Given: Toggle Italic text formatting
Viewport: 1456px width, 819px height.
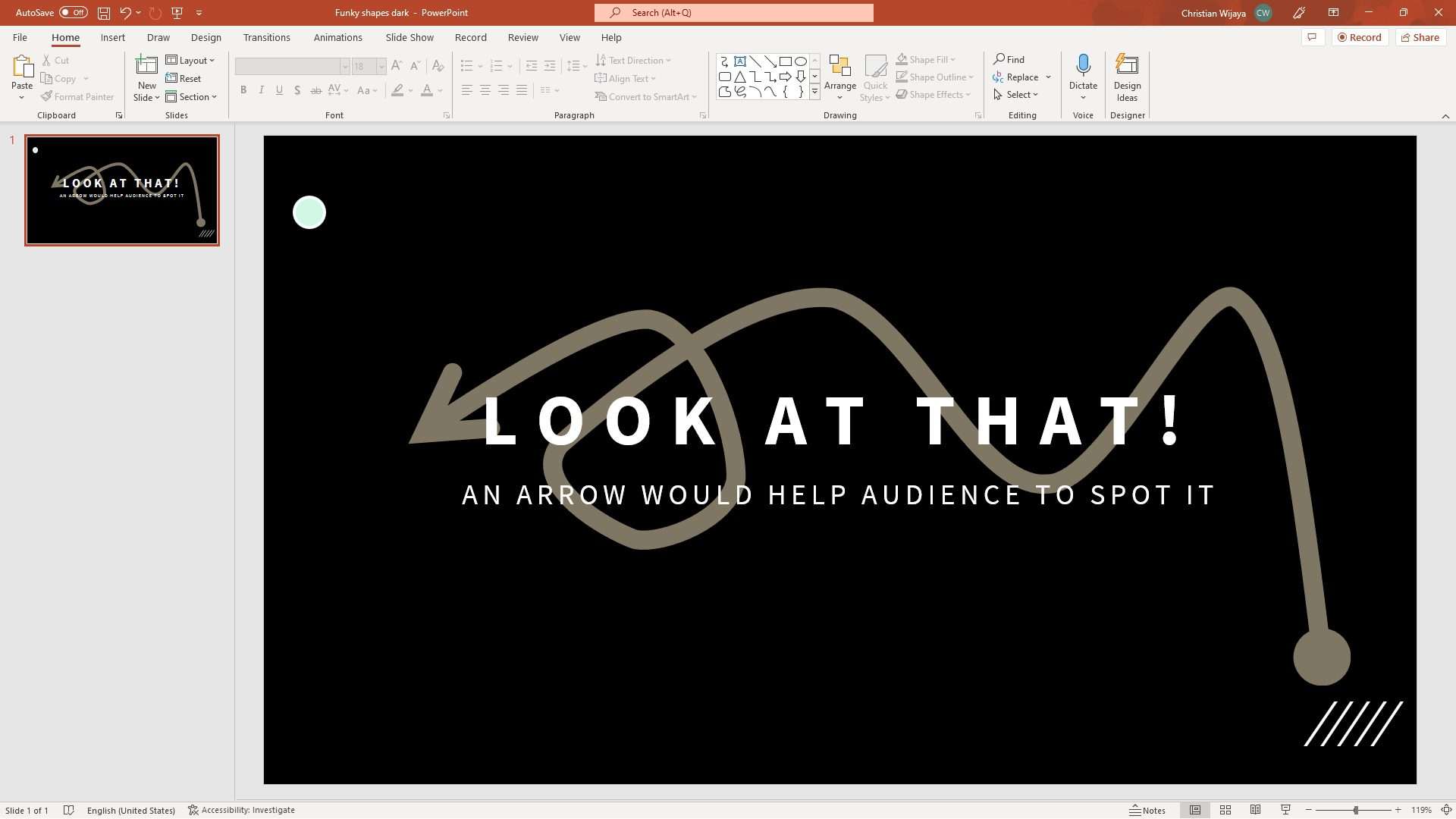Looking at the screenshot, I should [x=262, y=90].
